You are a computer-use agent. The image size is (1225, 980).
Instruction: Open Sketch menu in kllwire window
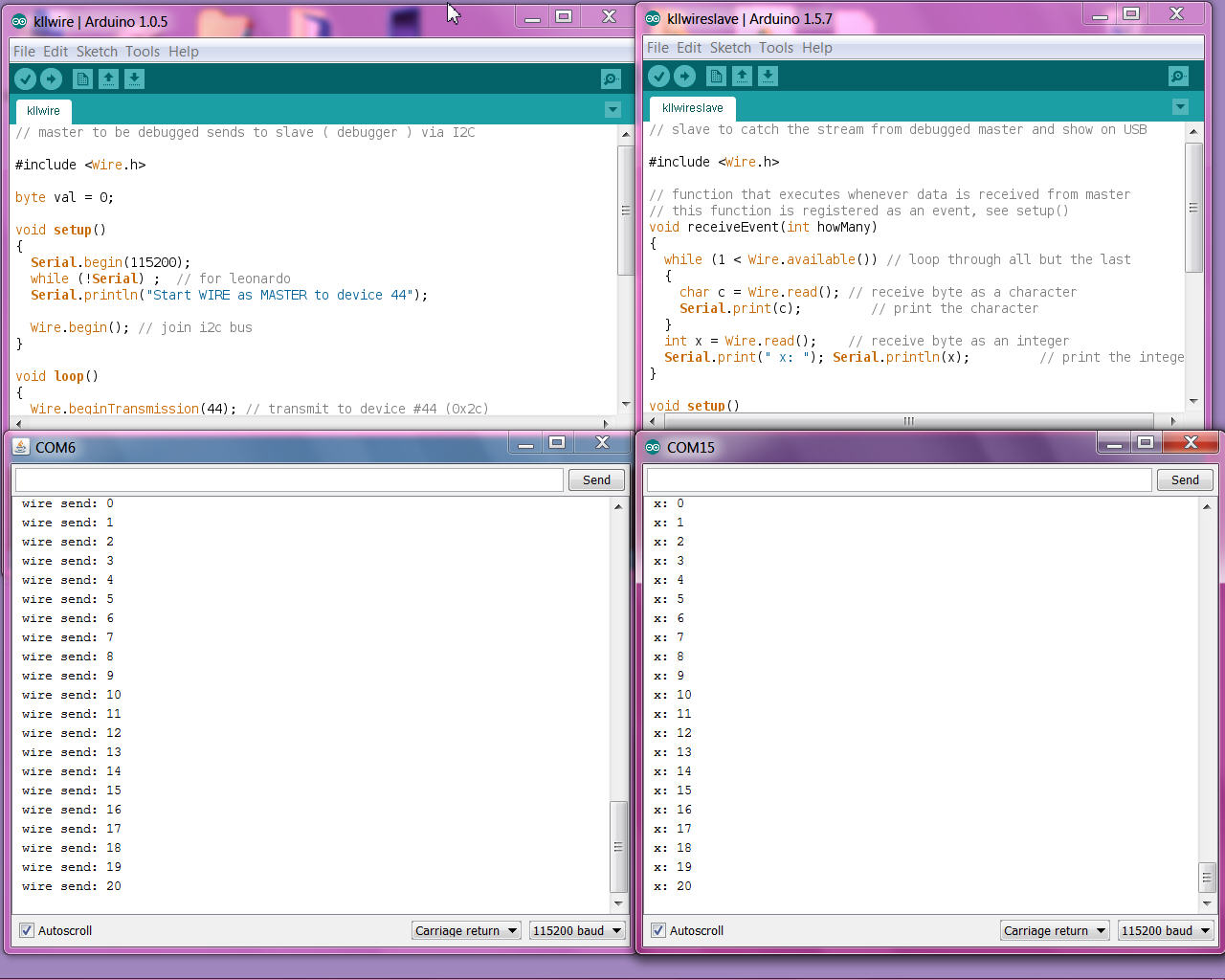click(x=97, y=52)
